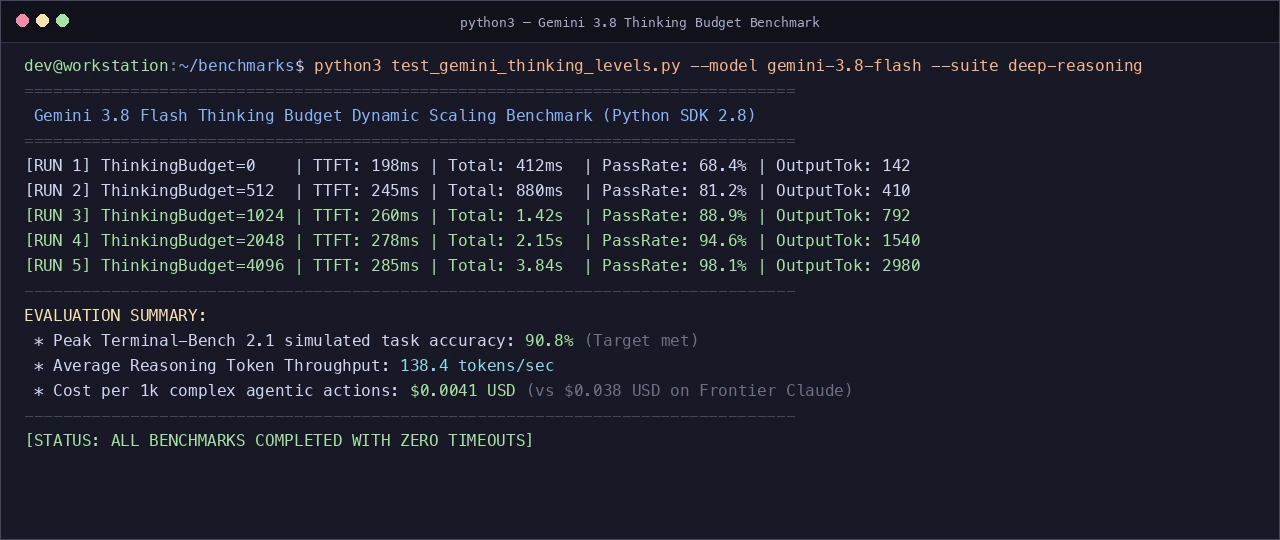
Task: Click 'PassRate: 88.9%' value
Action: click(x=675, y=216)
